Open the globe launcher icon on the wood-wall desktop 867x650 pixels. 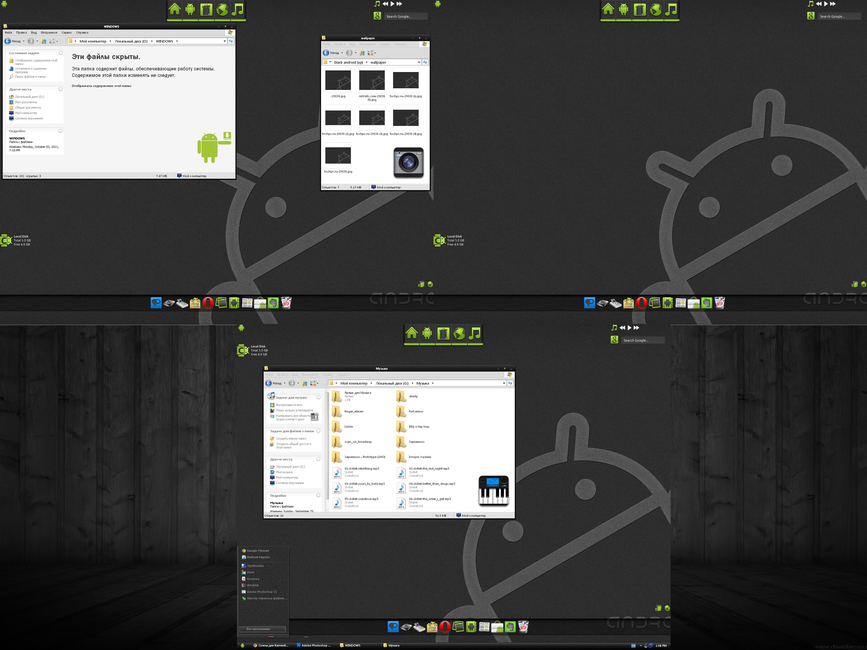(x=459, y=333)
